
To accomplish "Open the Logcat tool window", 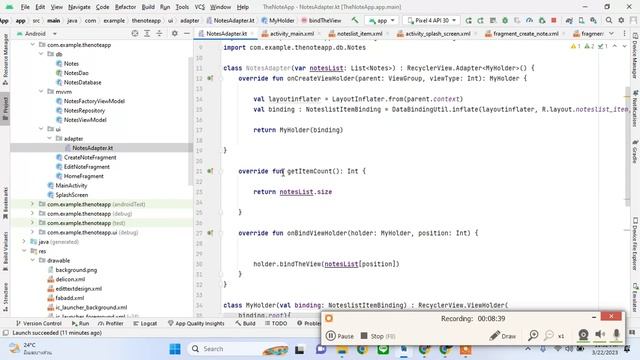I will point(145,323).
